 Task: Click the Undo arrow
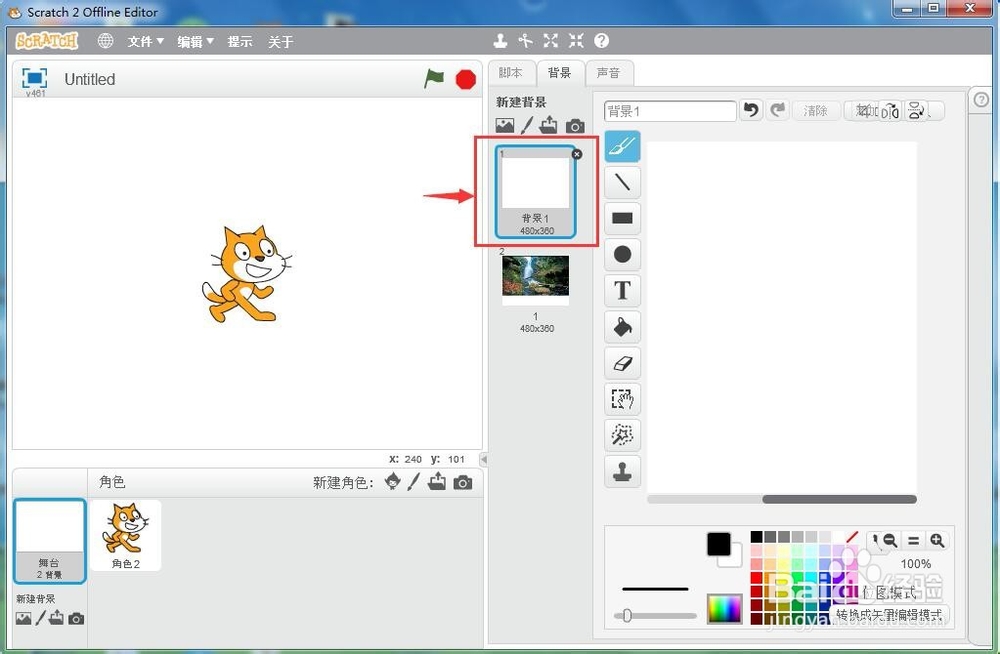[x=751, y=110]
